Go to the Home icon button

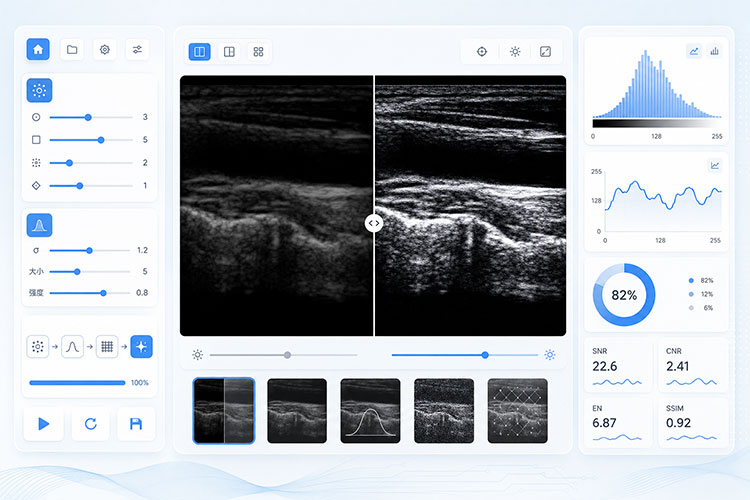point(38,49)
